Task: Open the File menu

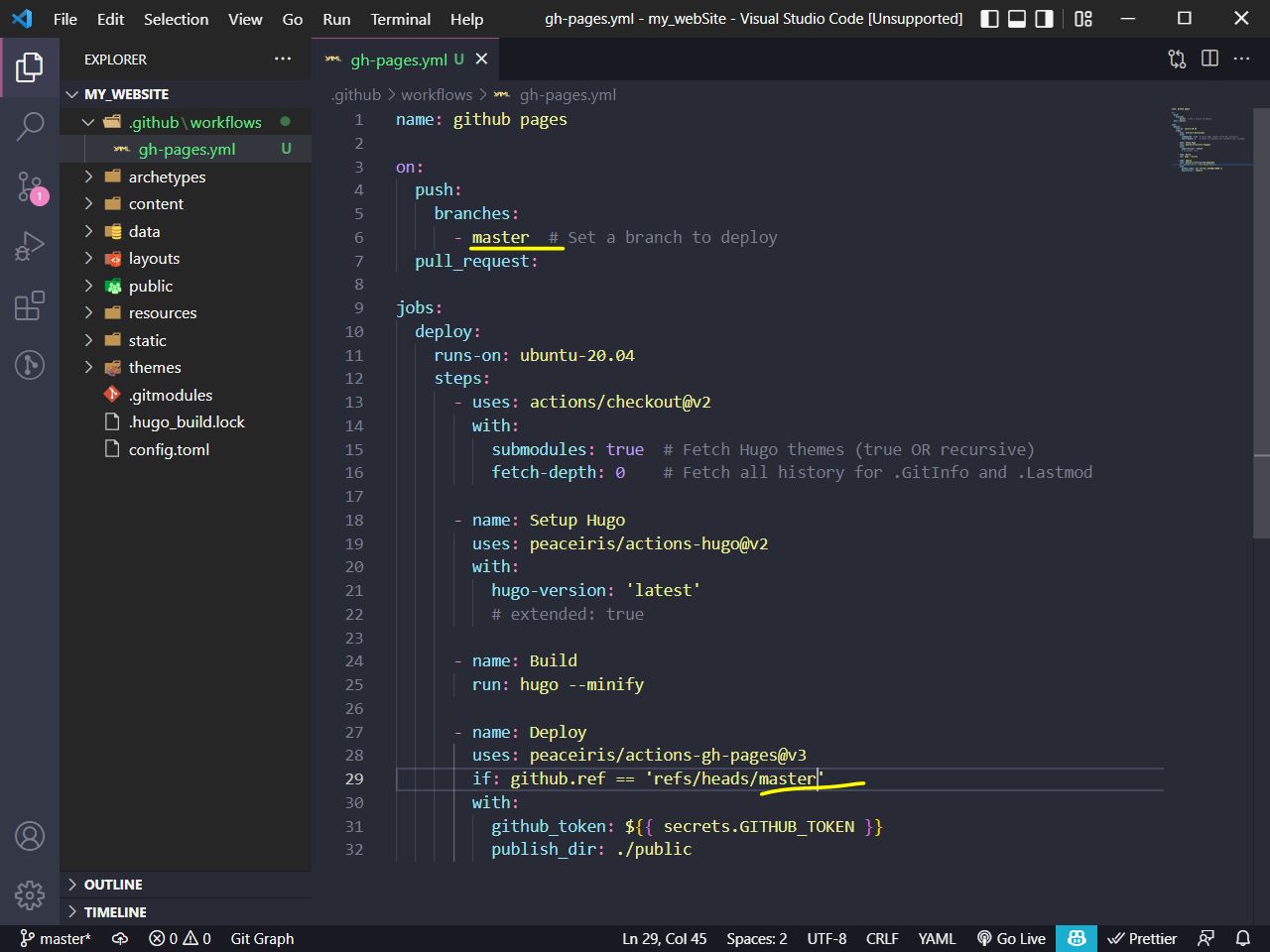Action: (x=65, y=19)
